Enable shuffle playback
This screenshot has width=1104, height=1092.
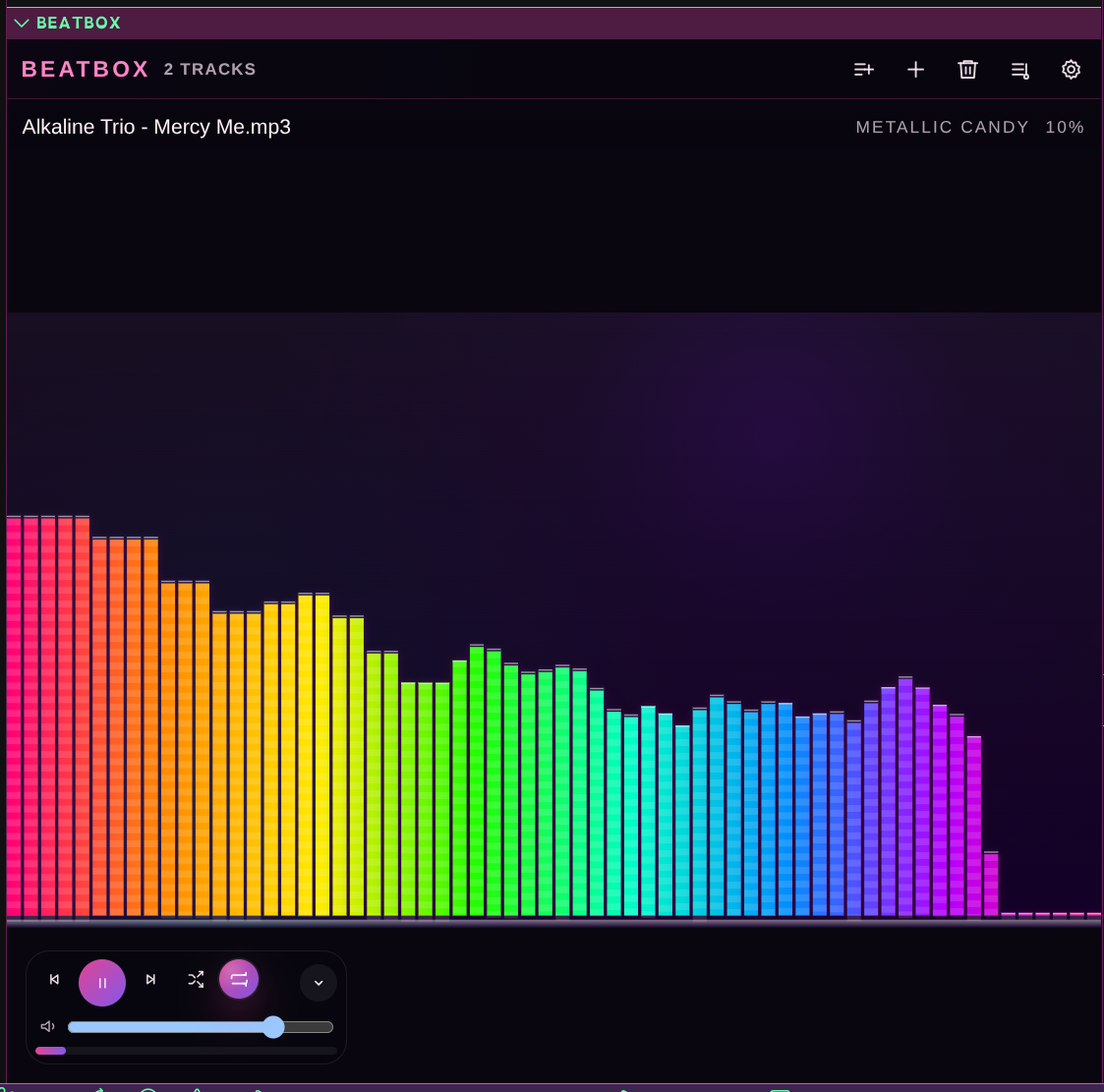click(x=196, y=979)
